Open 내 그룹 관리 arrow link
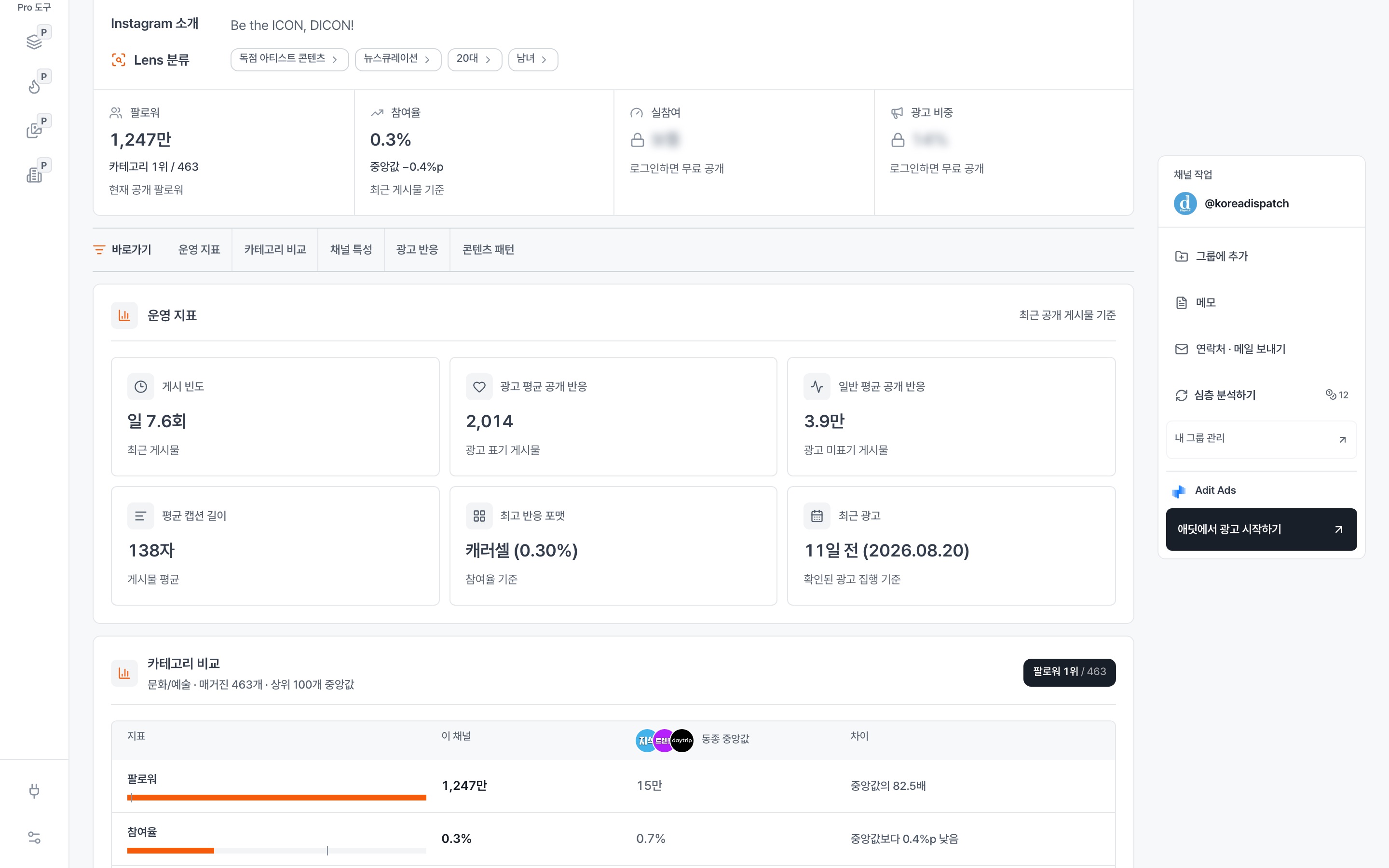Image resolution: width=1389 pixels, height=868 pixels. pyautogui.click(x=1261, y=439)
